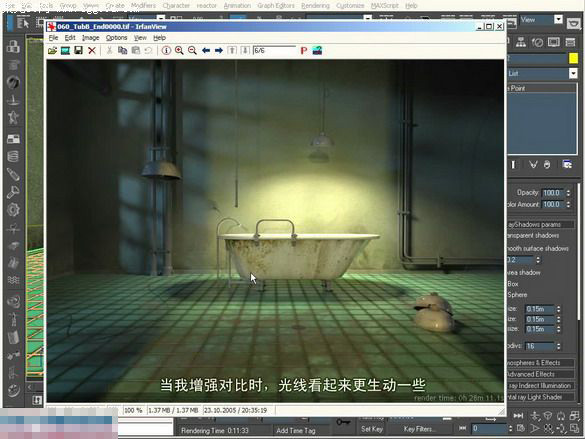The height and width of the screenshot is (439, 585).
Task: Adjust the subdivs 16 spinner arrows
Action: pos(559,346)
